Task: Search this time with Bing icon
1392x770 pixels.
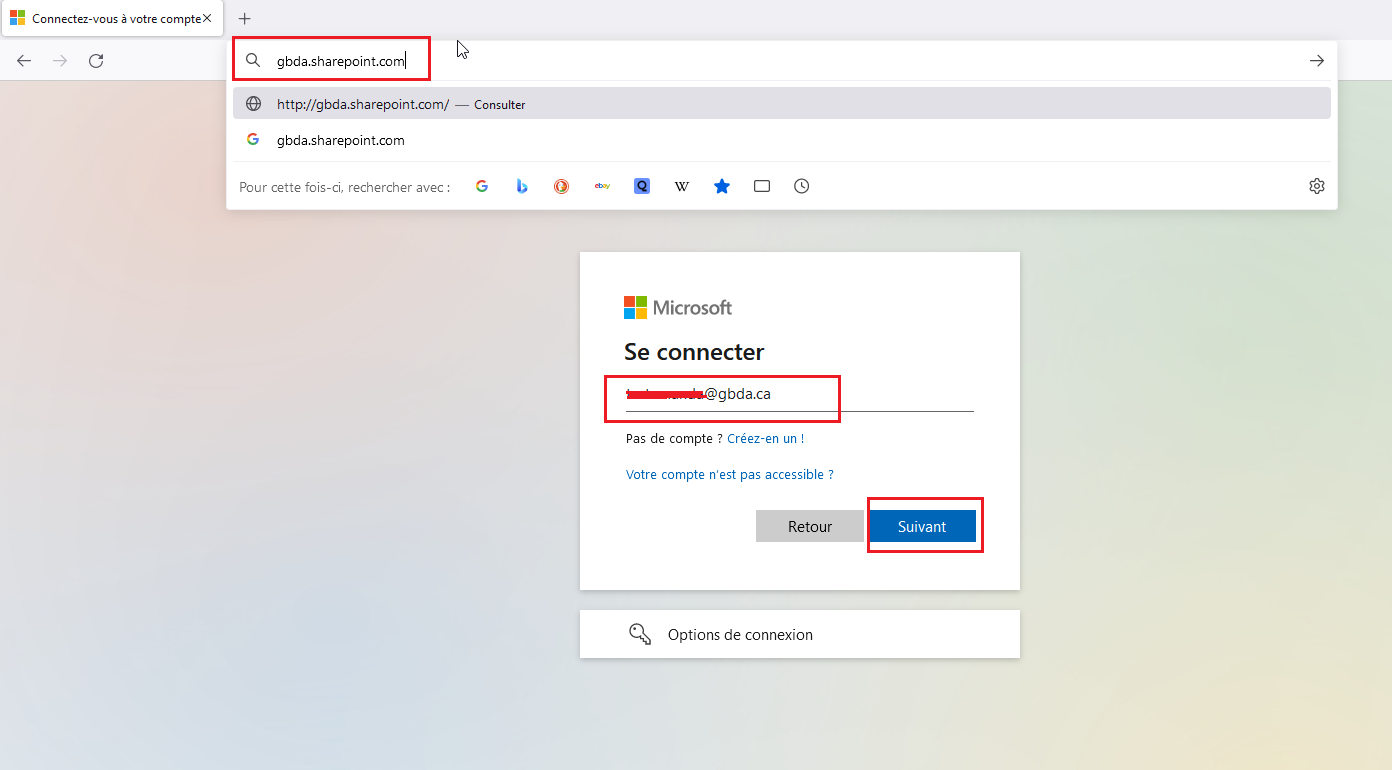Action: click(522, 186)
